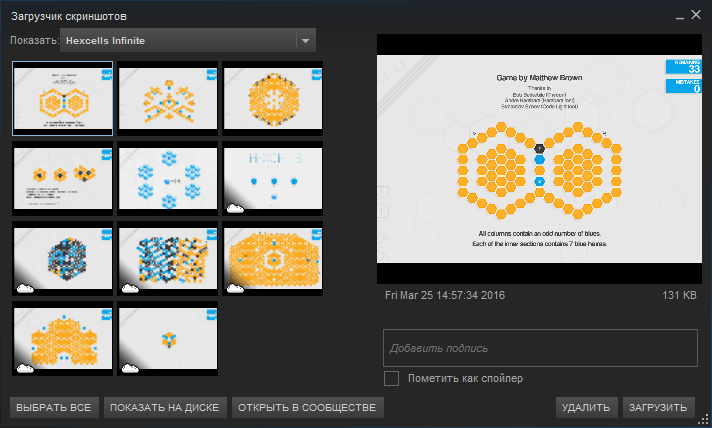
Task: Click cloud icon on full orange grid thumbnail
Action: (x=235, y=288)
